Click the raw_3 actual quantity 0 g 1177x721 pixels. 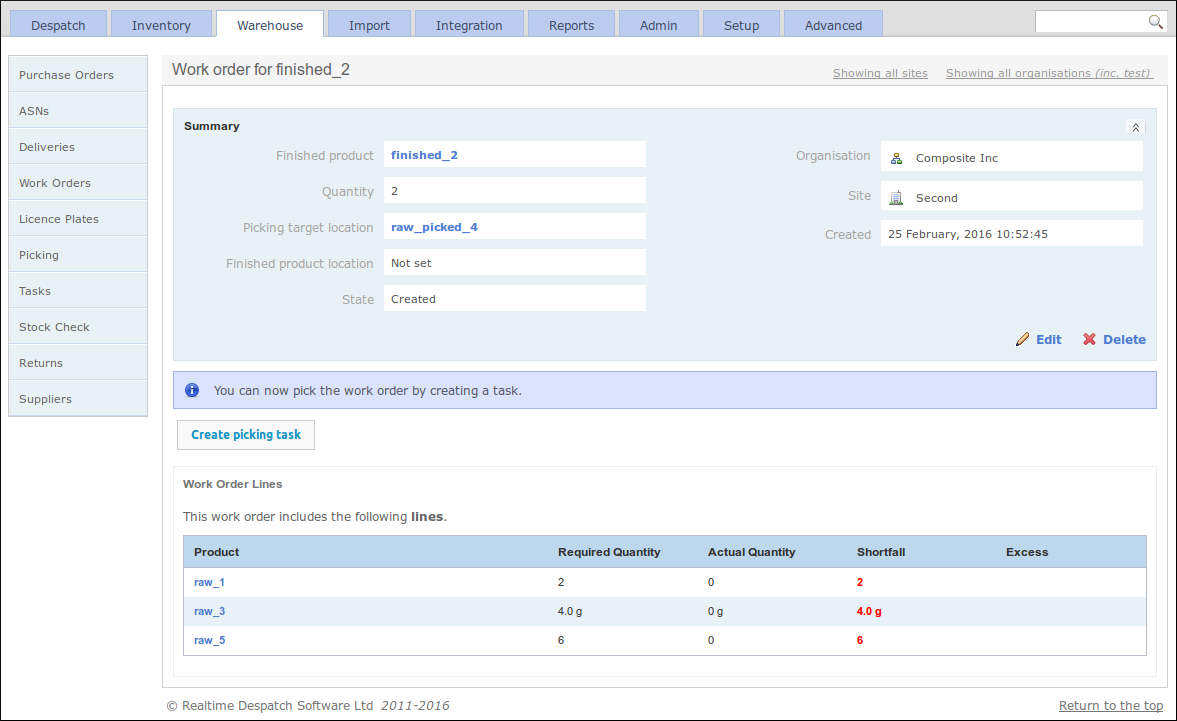point(715,611)
